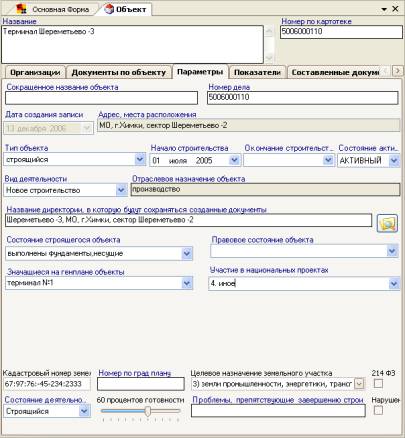Expand the Состояние активности АКТИВНЫЙ dropdown
Image resolution: width=405 pixels, height=438 pixels.
point(394,161)
